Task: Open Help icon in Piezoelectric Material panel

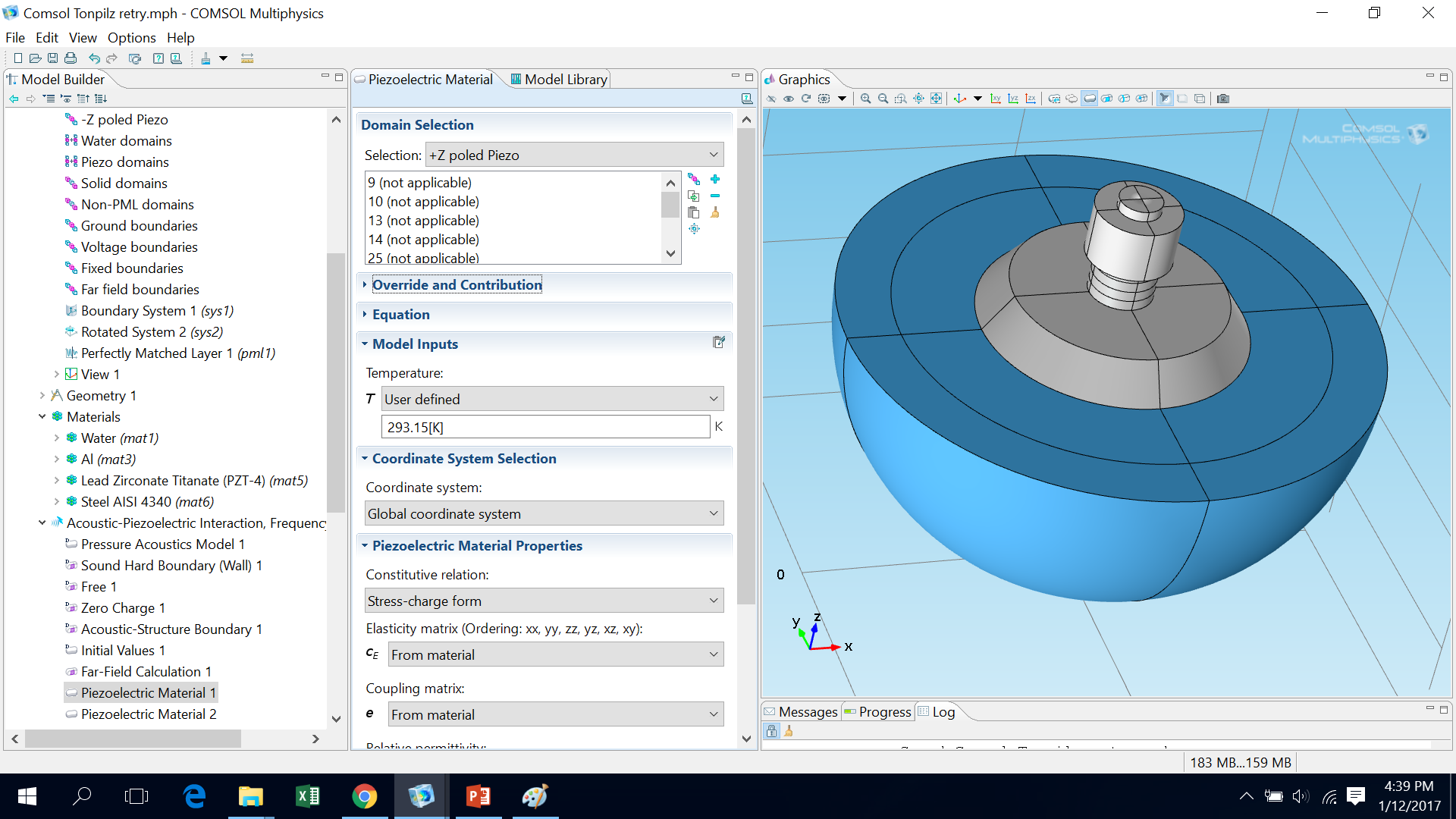Action: click(x=747, y=99)
